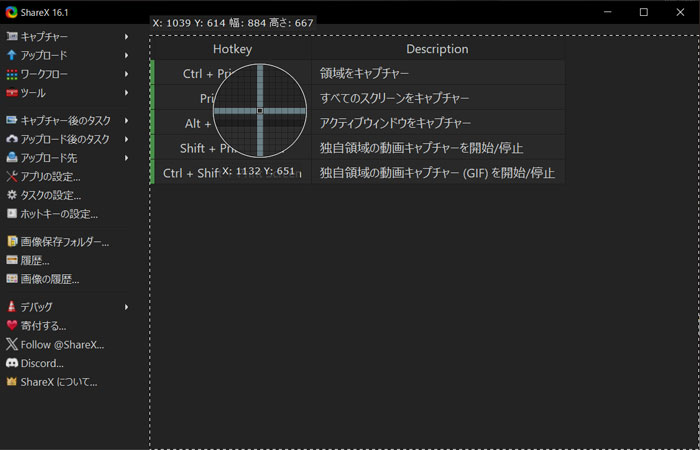Viewport: 700px width, 450px height.
Task: Click the Workflow (ワークフロー) colored grid icon
Action: pos(12,74)
